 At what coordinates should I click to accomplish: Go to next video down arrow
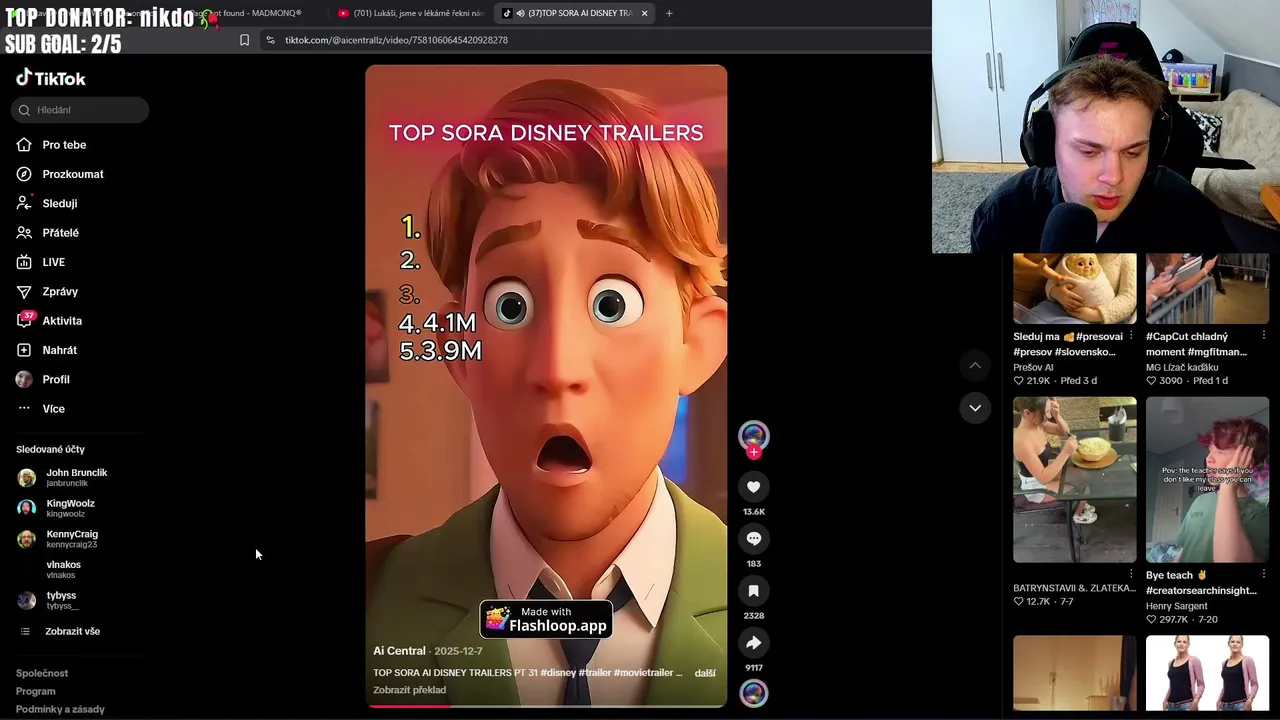click(975, 408)
